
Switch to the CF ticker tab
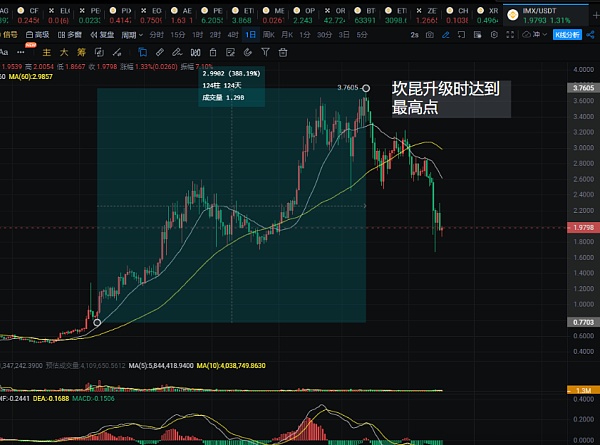(x=28, y=15)
